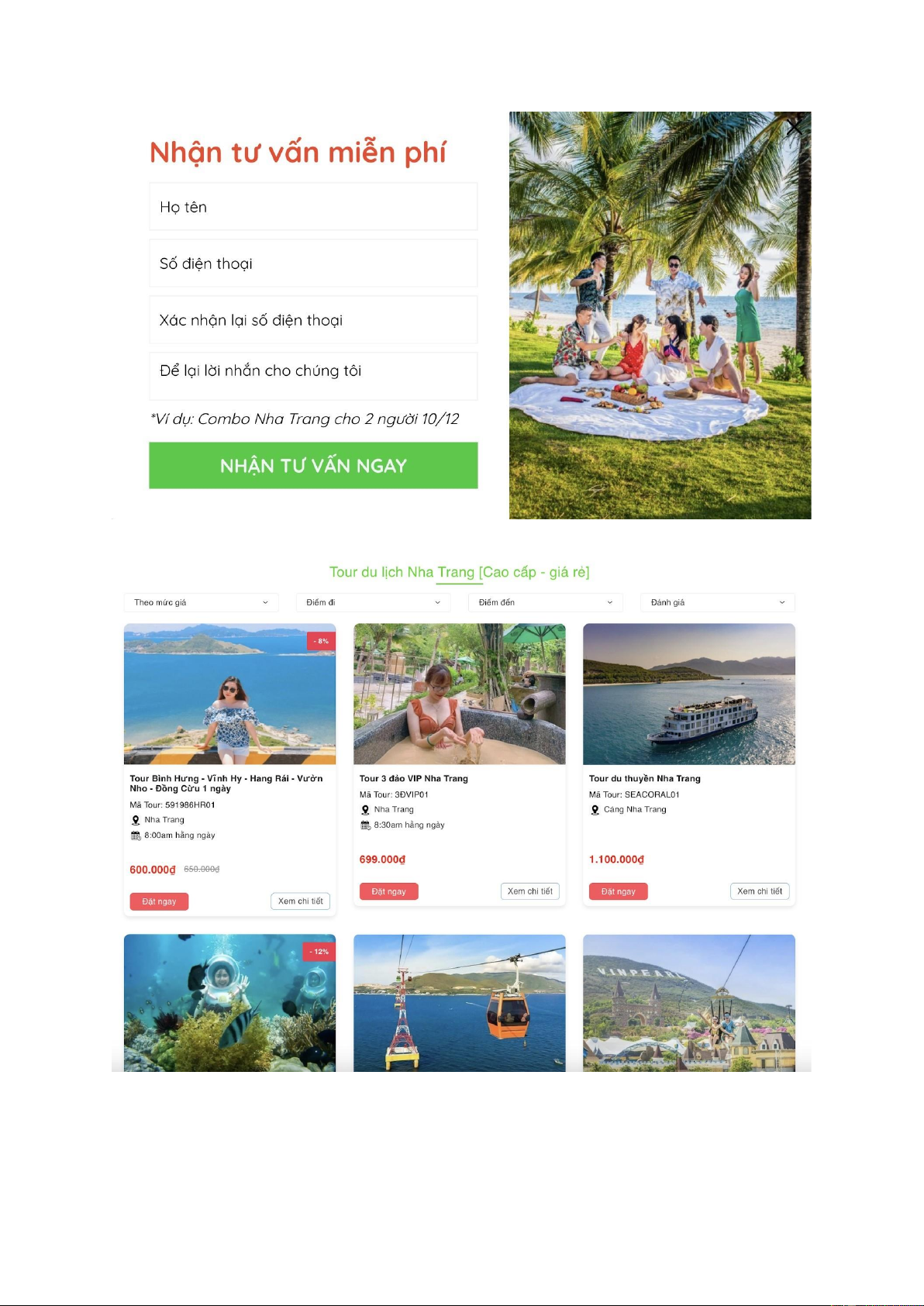Click Đặt ngay on Tour du thuyền Nha Trang
The height and width of the screenshot is (1306, 924).
click(x=618, y=891)
